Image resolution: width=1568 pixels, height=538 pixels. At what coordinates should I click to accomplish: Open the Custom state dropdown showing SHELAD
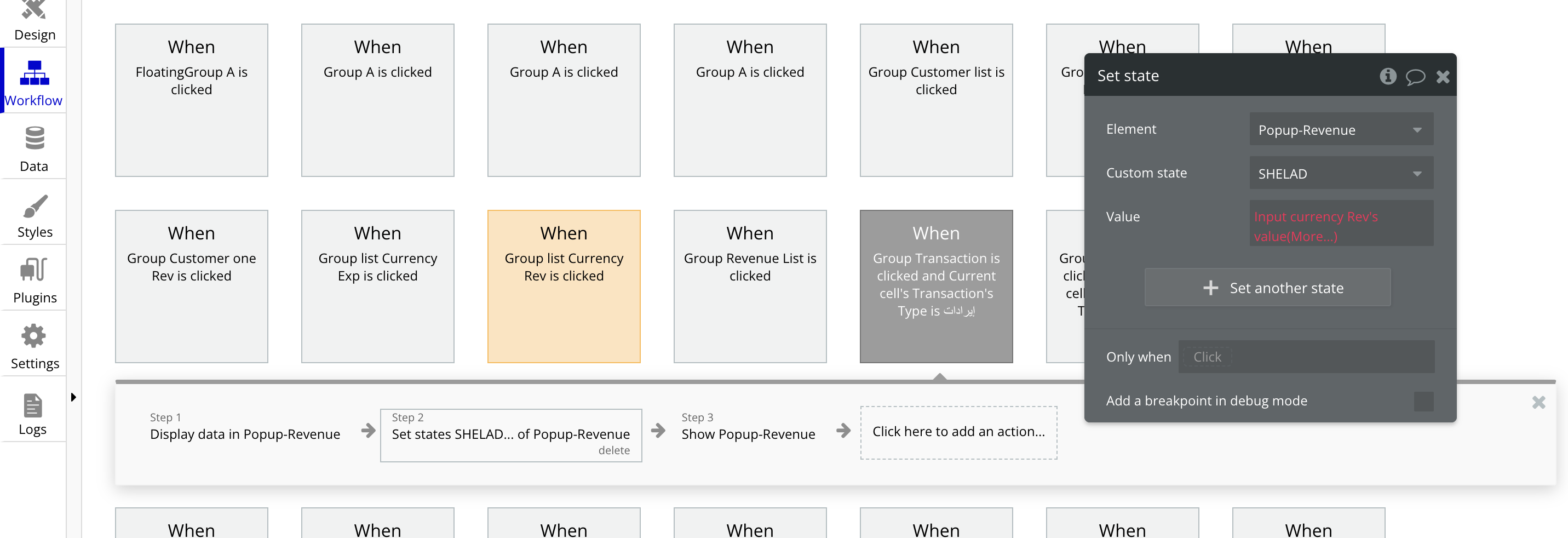point(1341,174)
